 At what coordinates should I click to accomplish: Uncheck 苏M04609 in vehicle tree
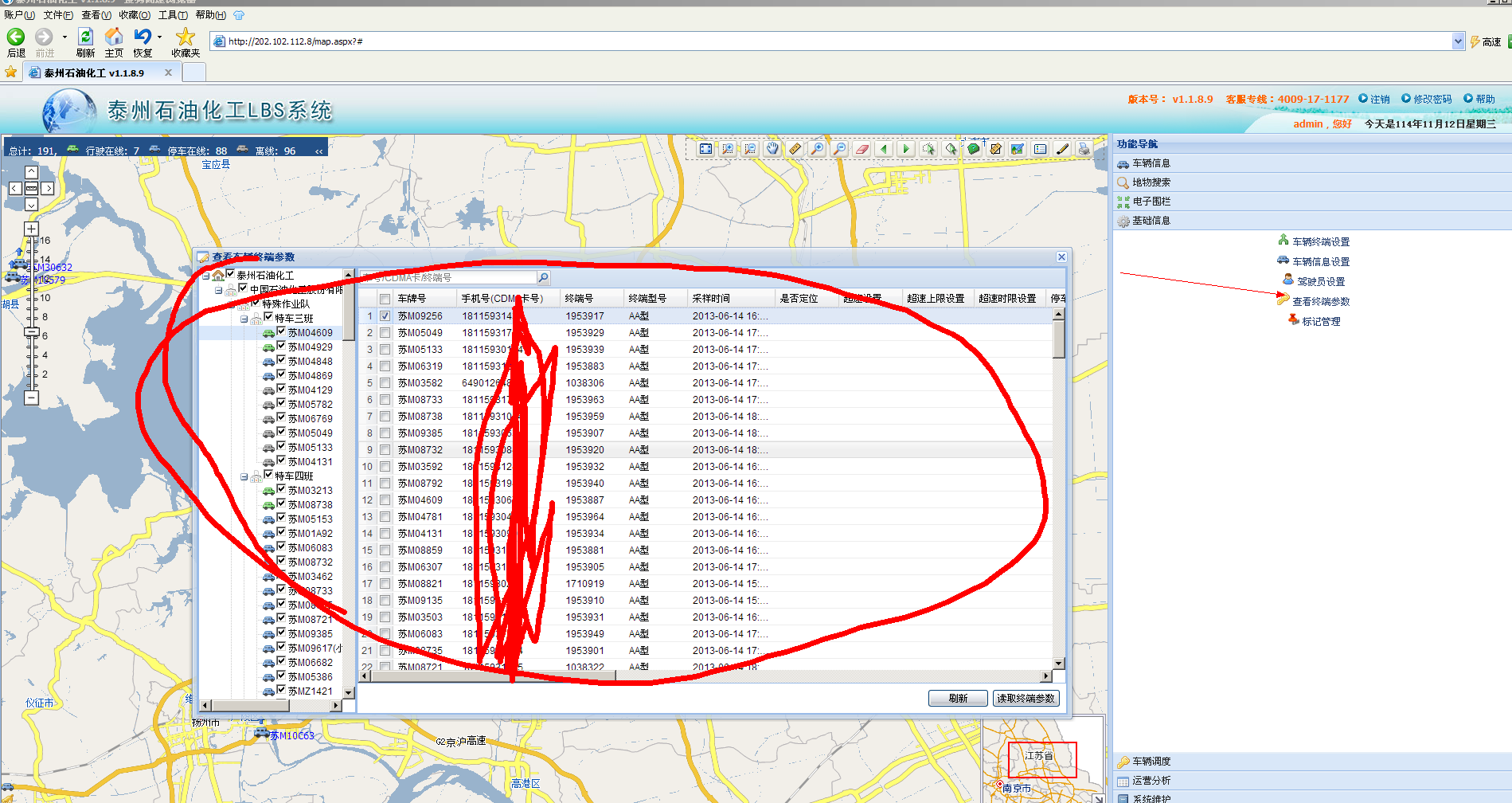click(x=281, y=331)
